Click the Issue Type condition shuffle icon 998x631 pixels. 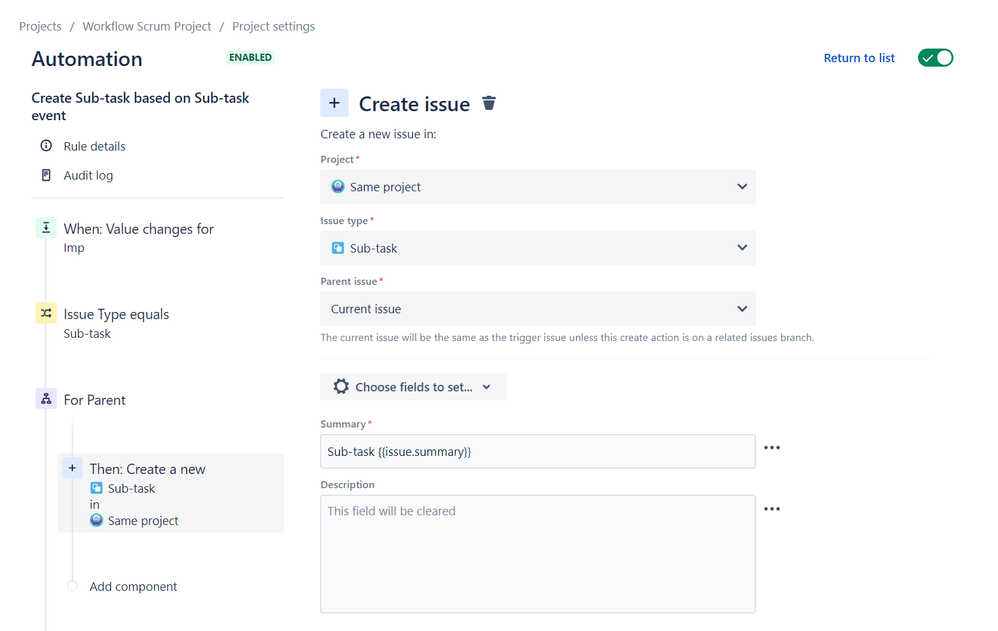pos(46,314)
